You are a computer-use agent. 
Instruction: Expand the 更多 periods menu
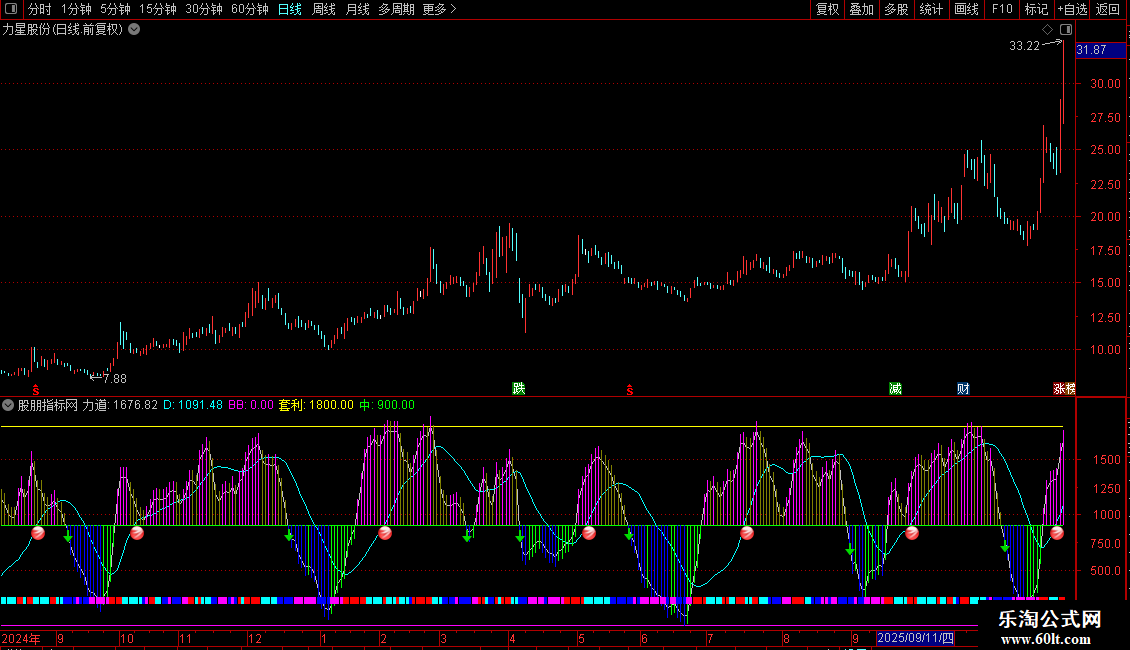pos(439,10)
